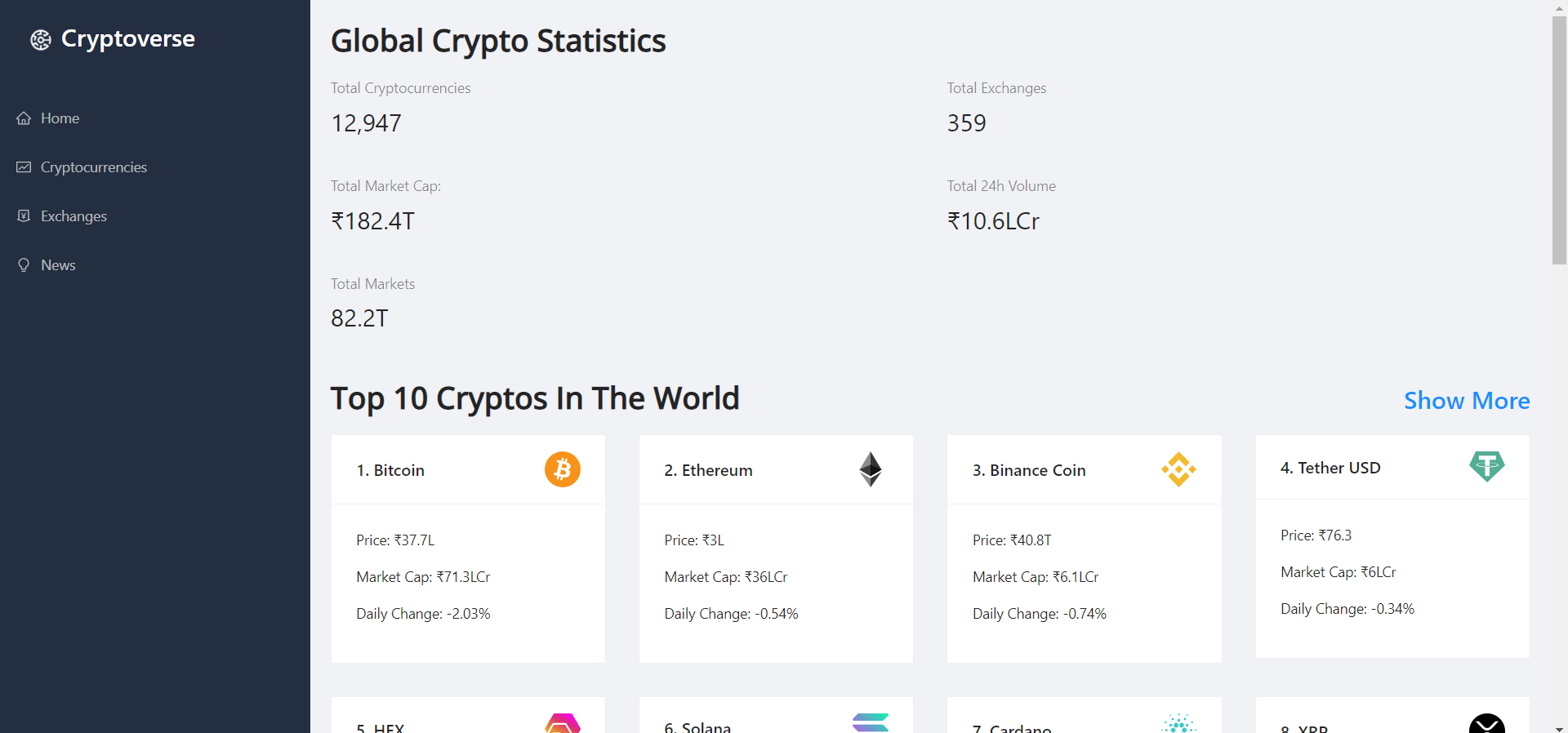
Task: Click the Cryptoverse logo icon
Action: click(41, 39)
